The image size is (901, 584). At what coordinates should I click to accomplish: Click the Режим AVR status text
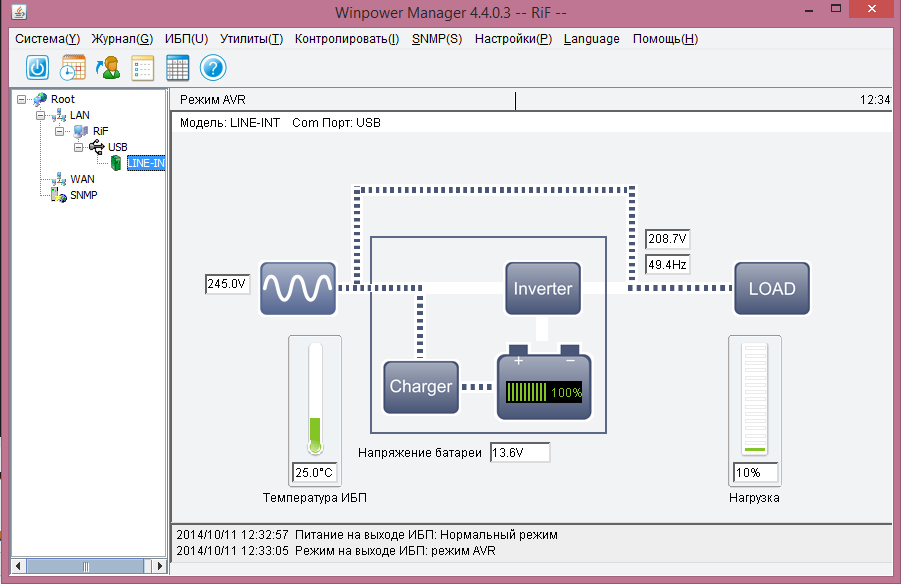pos(213,100)
